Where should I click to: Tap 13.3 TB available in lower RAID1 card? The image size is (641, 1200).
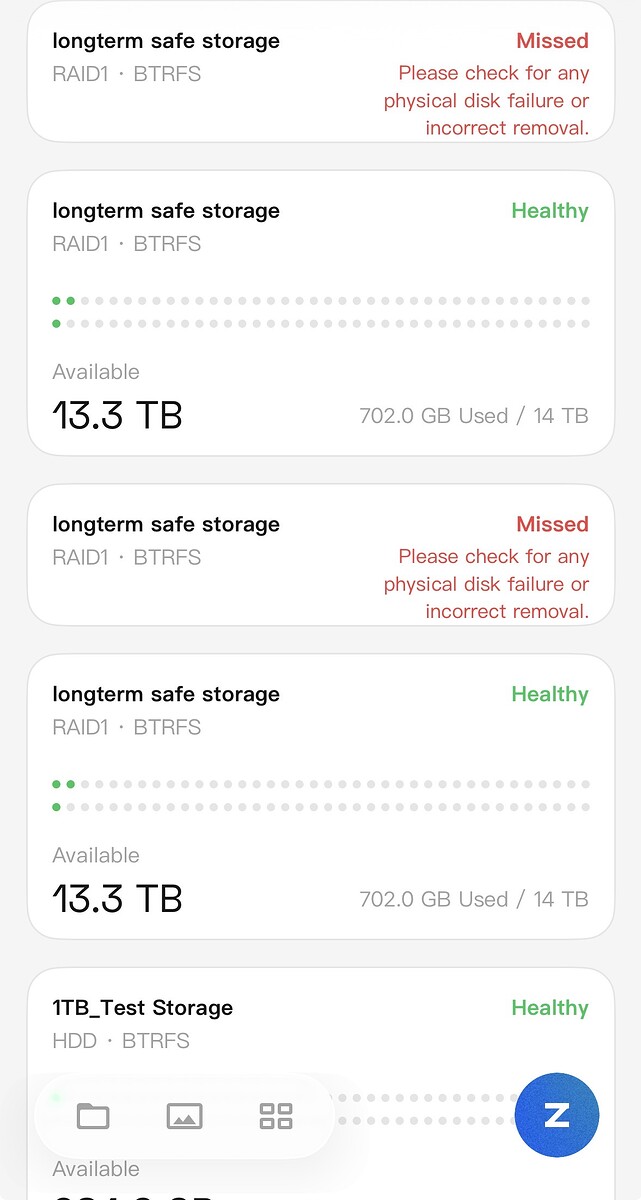coord(118,898)
